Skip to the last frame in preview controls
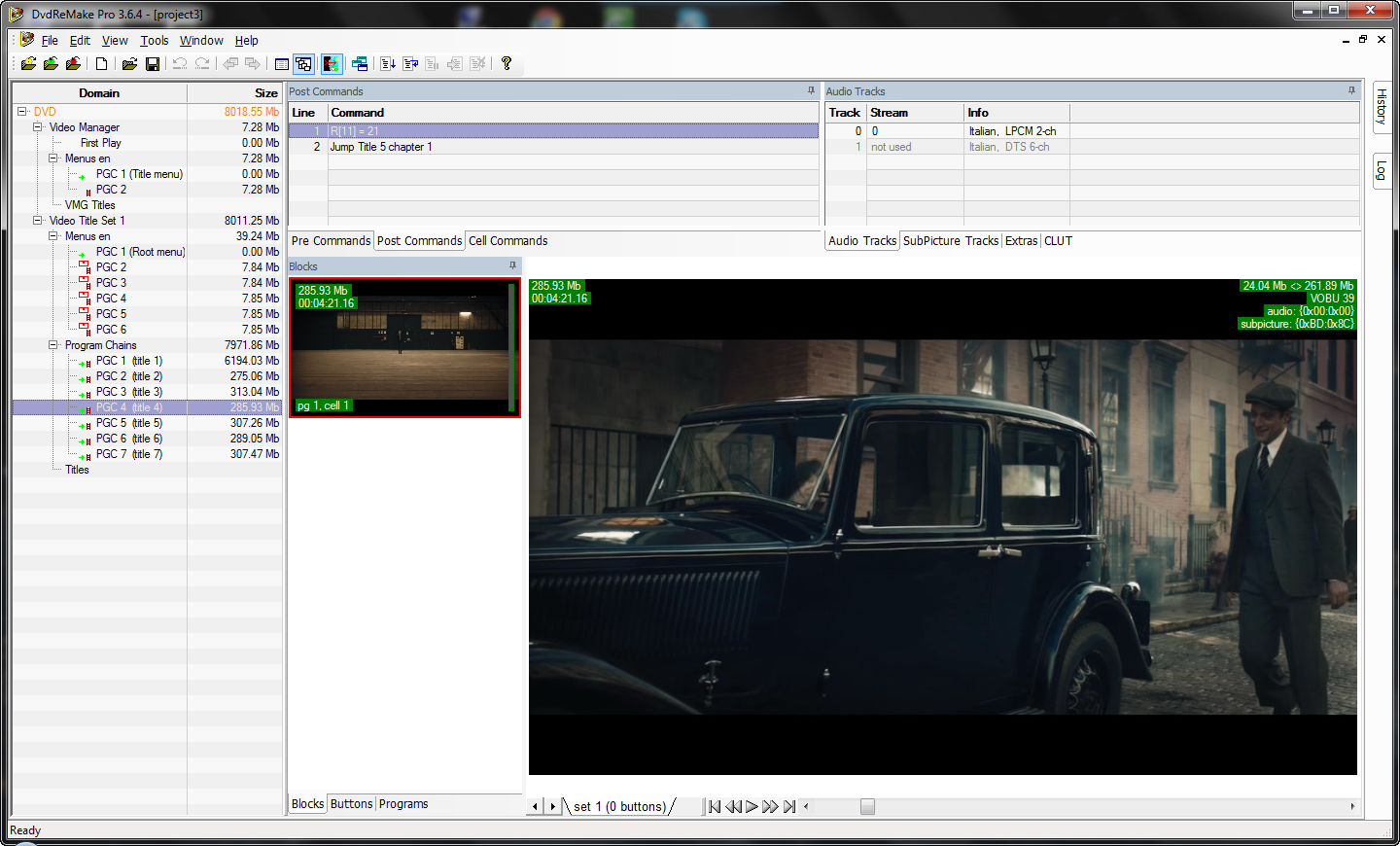 tap(789, 806)
